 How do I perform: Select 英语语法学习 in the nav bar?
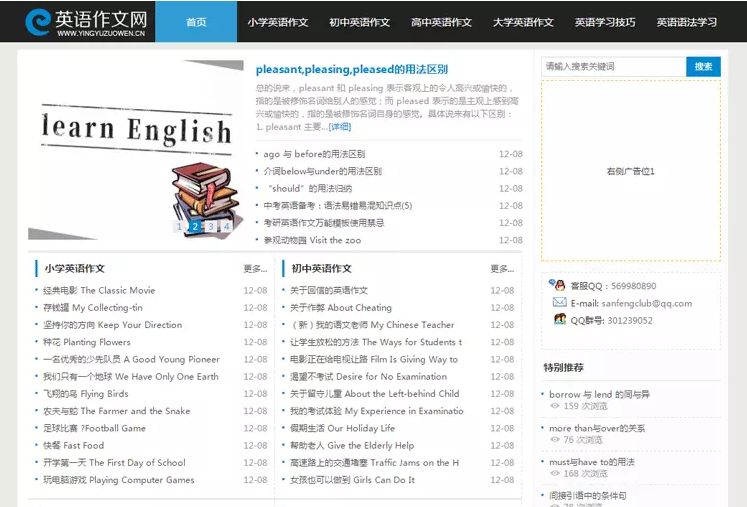[x=686, y=22]
